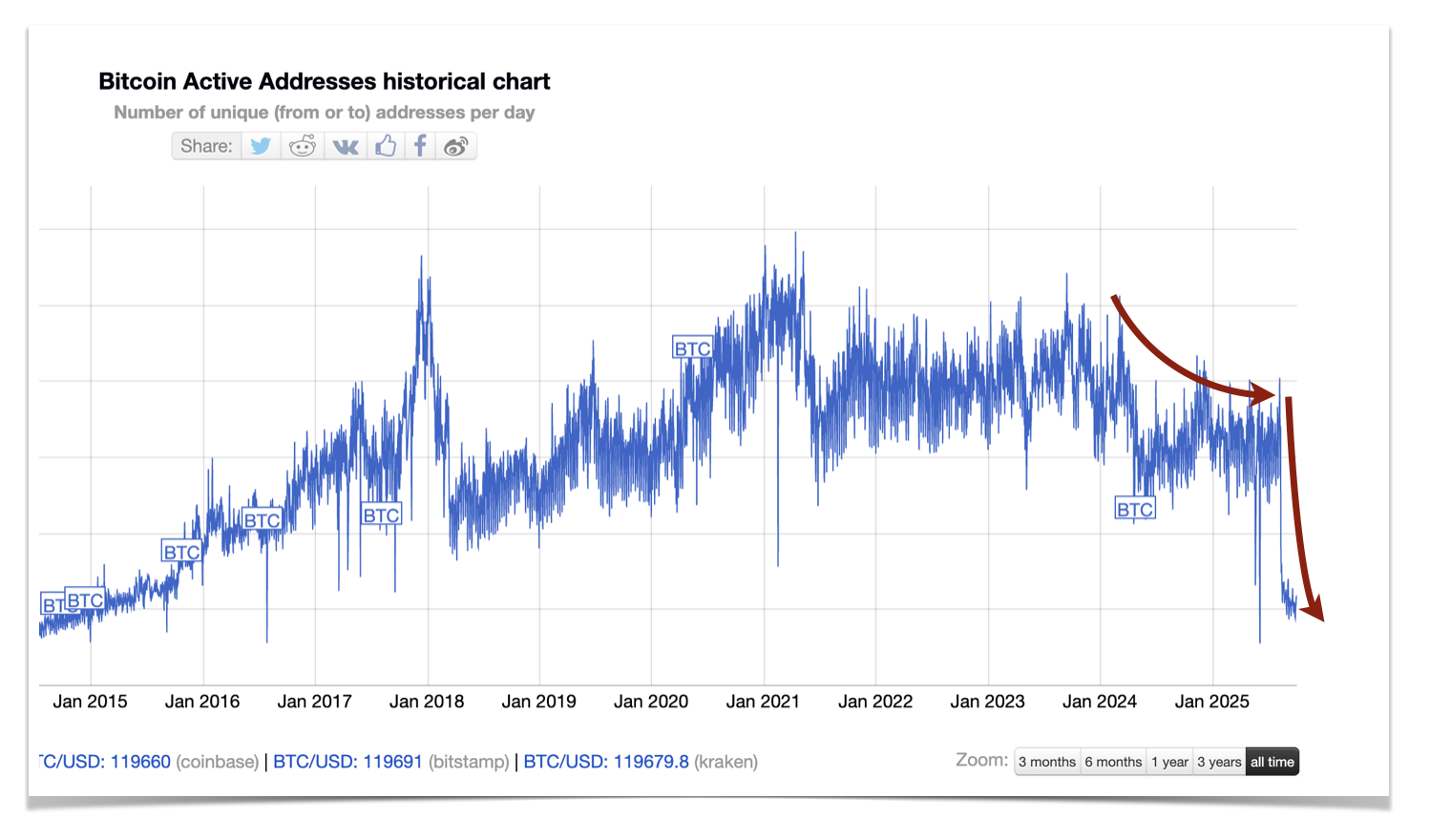Click the Reddit share icon

pyautogui.click(x=303, y=146)
